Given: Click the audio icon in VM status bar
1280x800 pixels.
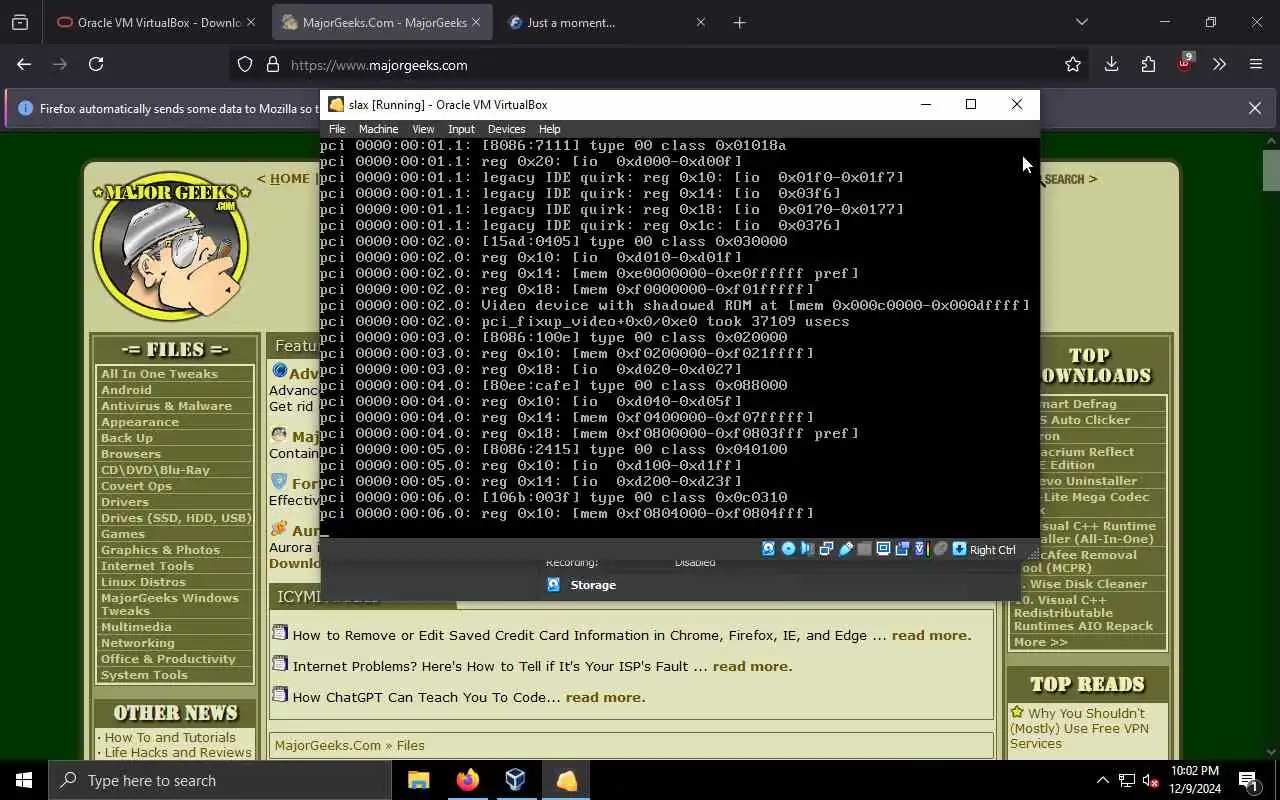Looking at the screenshot, I should click(x=807, y=549).
